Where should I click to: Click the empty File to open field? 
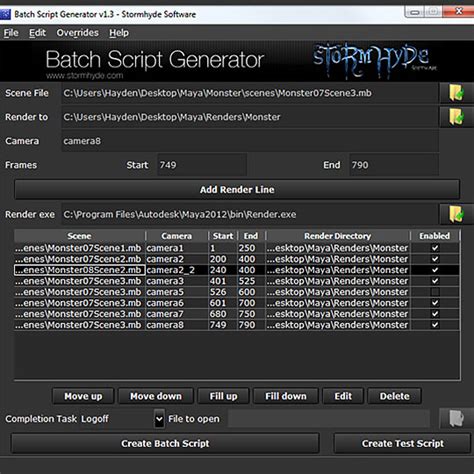(329, 419)
